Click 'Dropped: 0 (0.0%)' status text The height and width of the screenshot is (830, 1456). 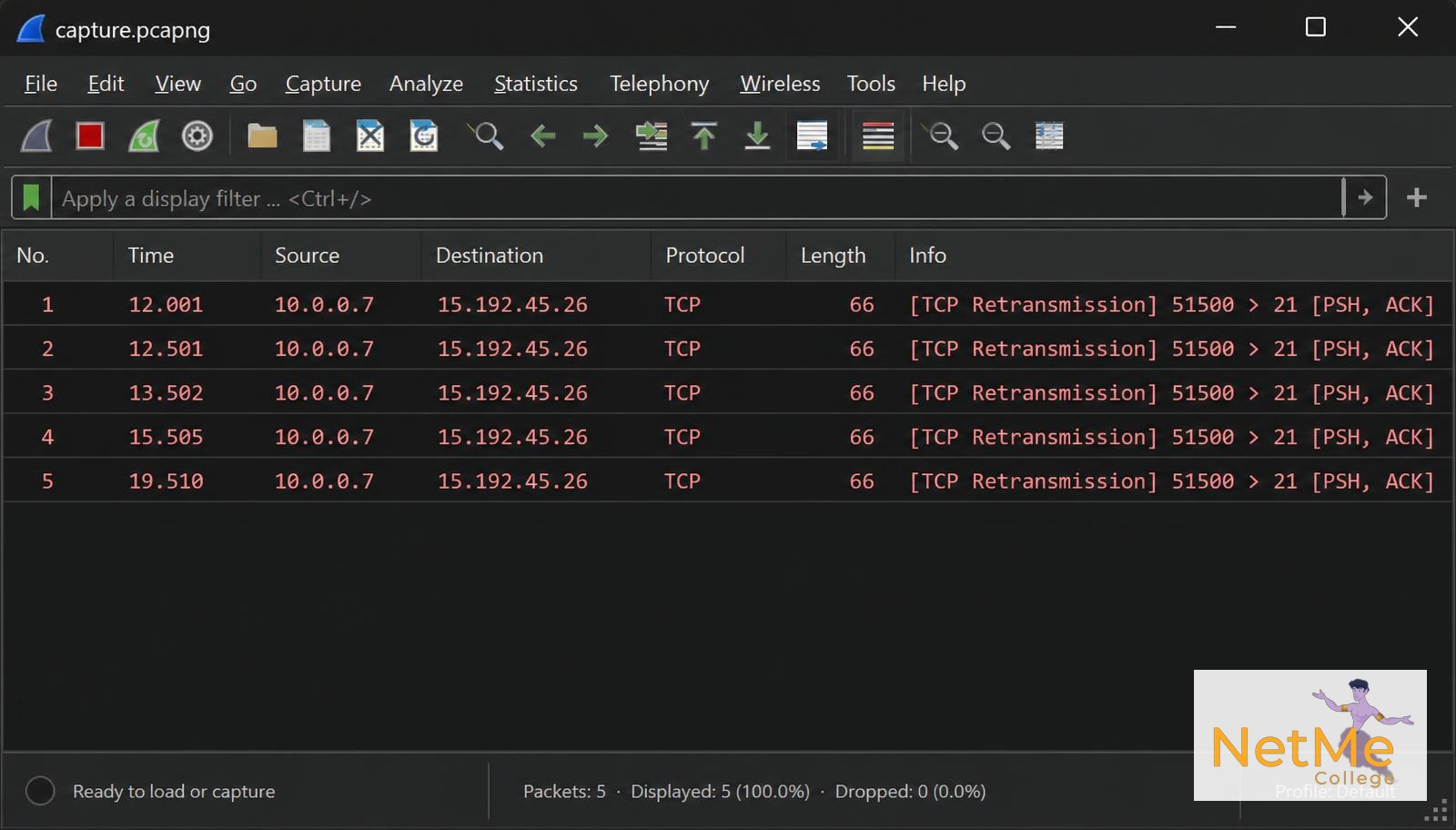click(x=910, y=792)
